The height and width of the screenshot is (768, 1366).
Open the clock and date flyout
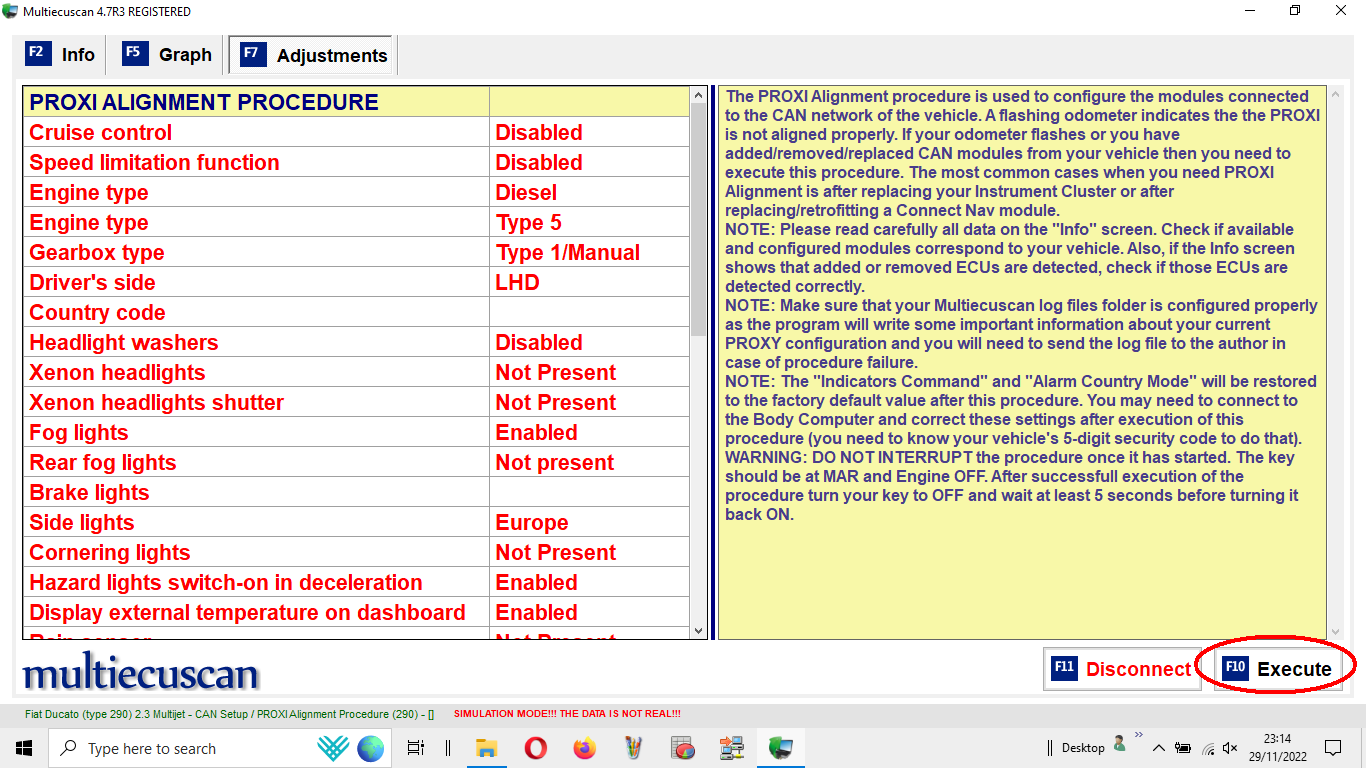(1277, 748)
